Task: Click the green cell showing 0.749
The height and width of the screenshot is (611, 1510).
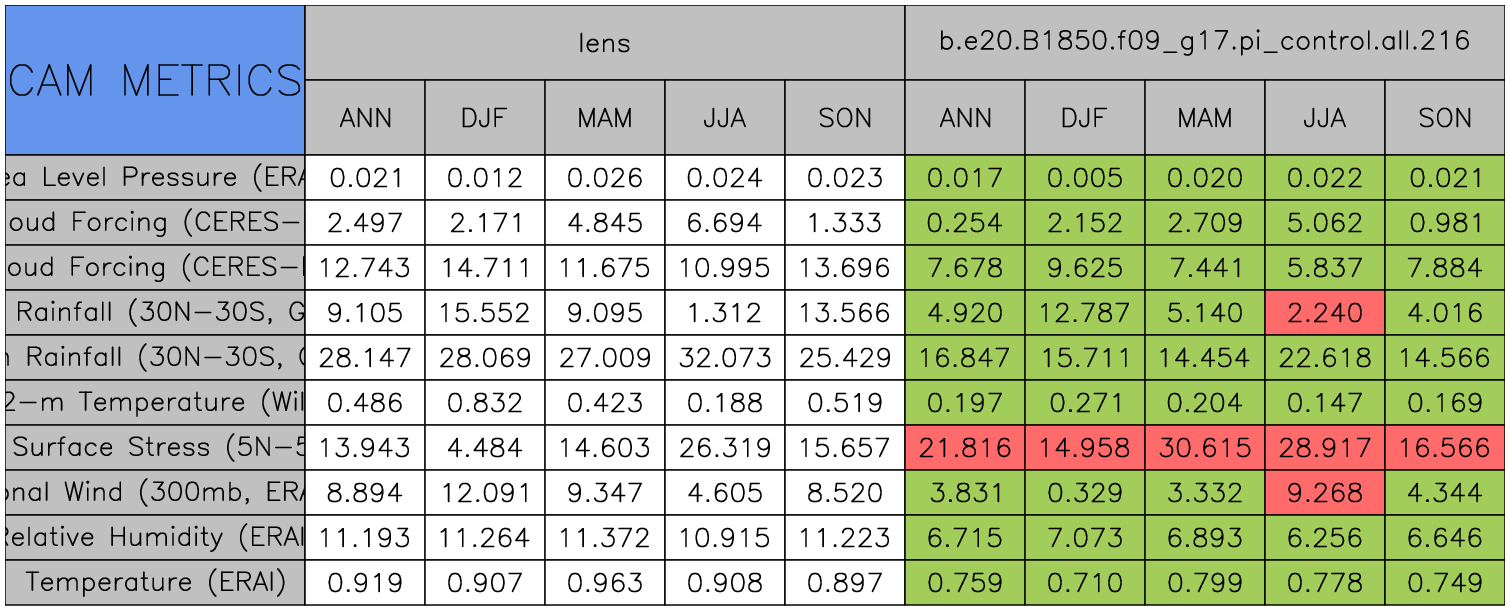Action: pyautogui.click(x=1445, y=582)
